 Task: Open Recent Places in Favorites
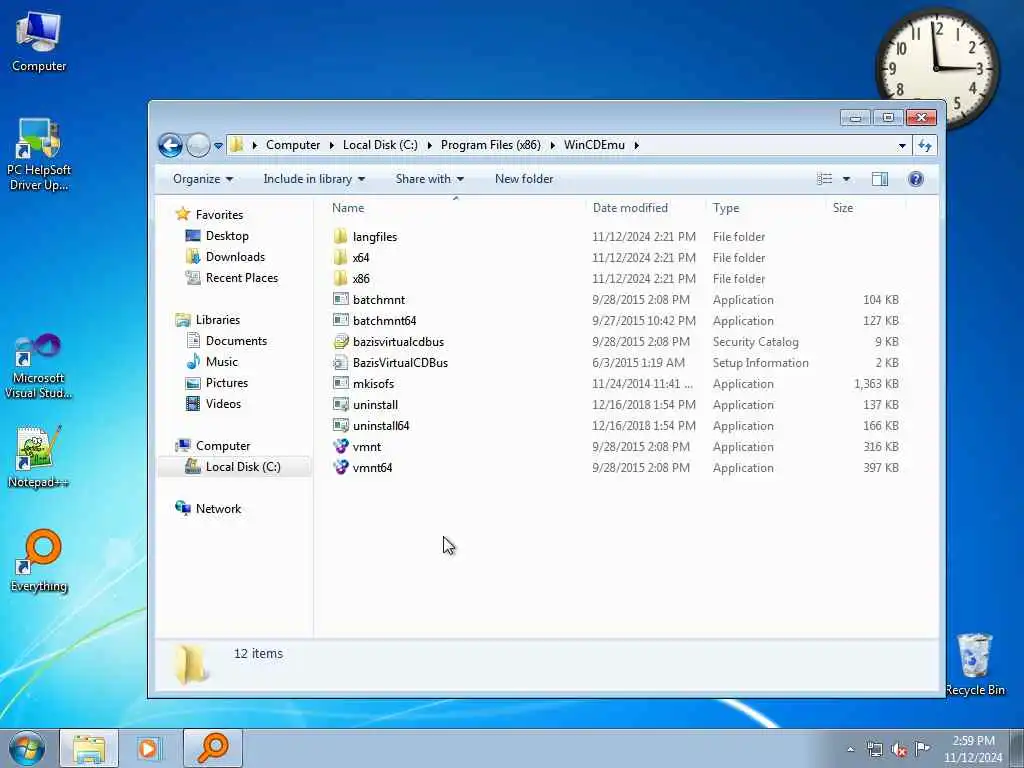[x=242, y=278]
